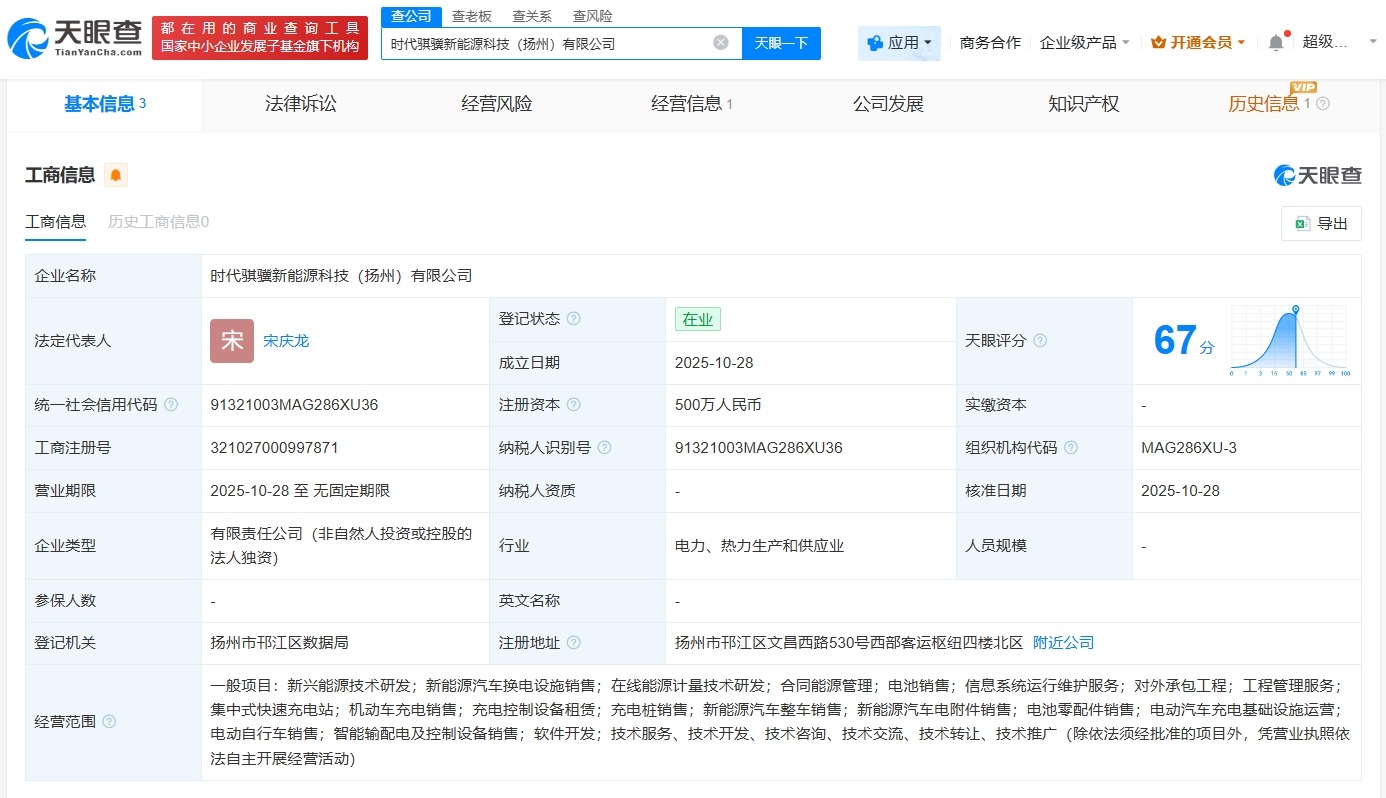Click the crown icon beside 开通会员
The height and width of the screenshot is (798, 1386).
point(1160,41)
